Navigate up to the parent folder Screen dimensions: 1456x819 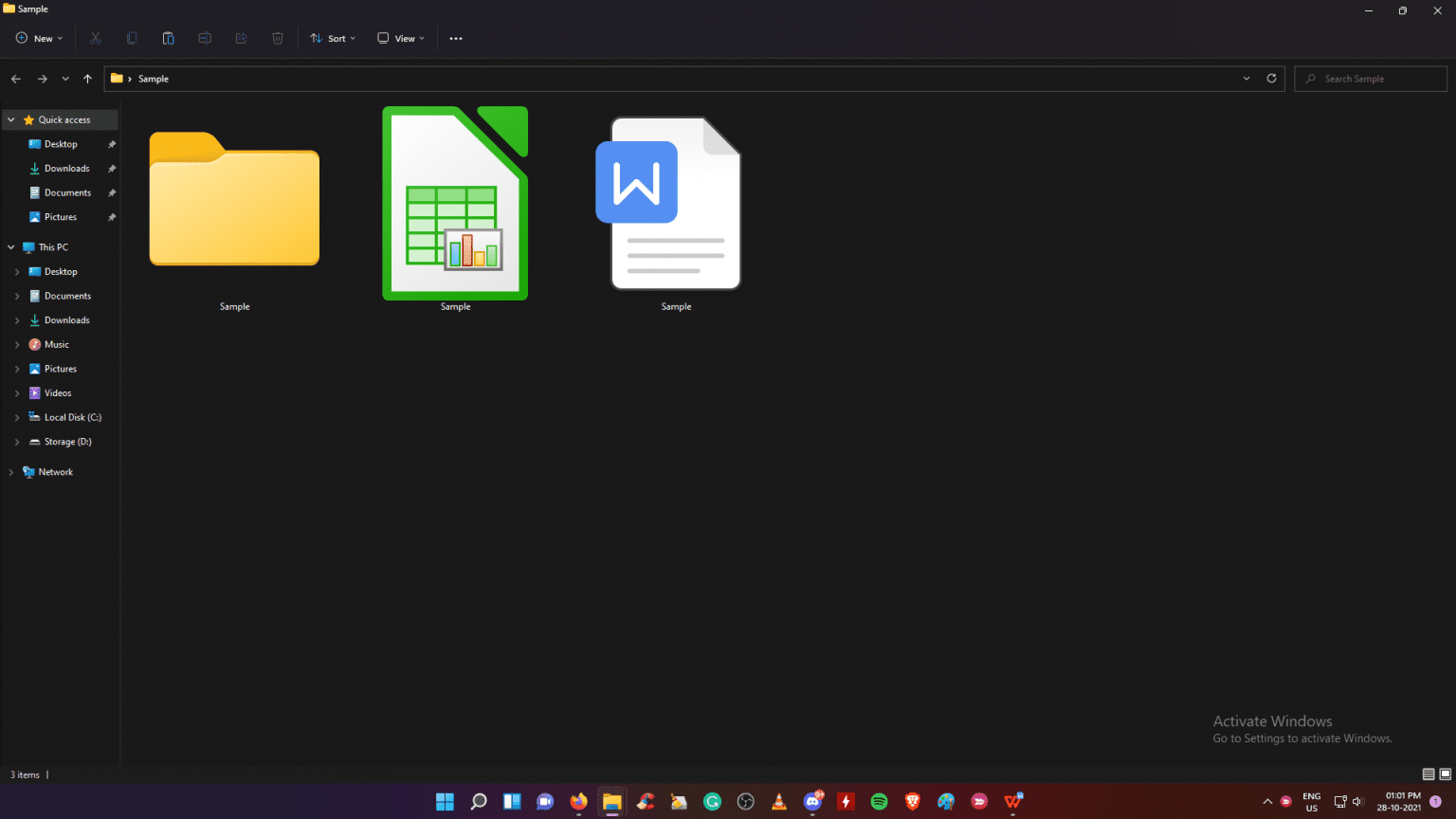click(x=87, y=79)
